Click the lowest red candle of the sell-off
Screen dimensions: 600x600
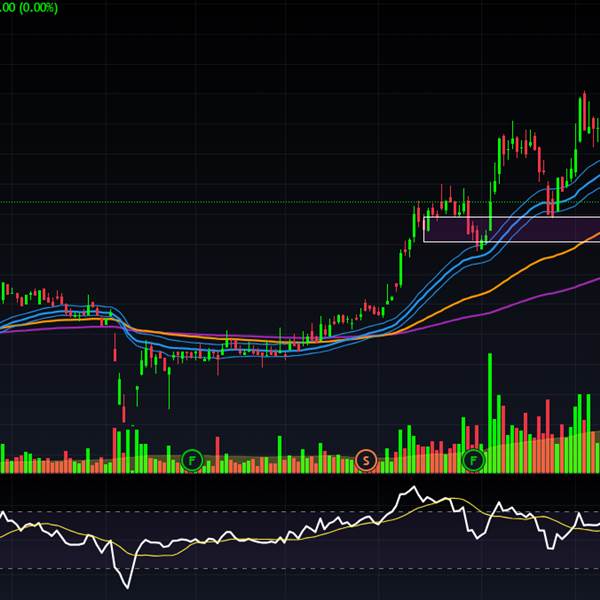124,412
